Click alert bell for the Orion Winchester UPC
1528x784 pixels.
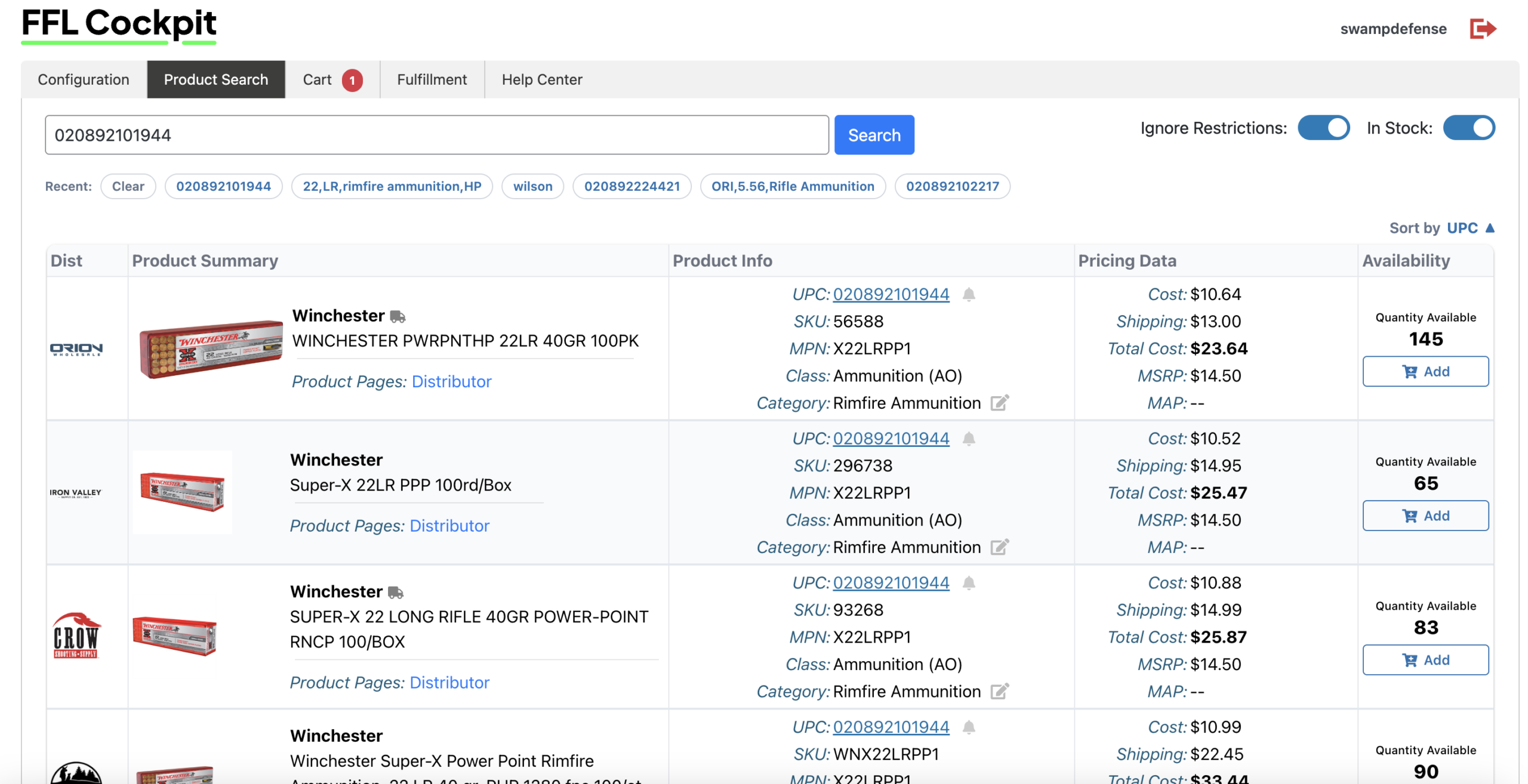pos(969,295)
